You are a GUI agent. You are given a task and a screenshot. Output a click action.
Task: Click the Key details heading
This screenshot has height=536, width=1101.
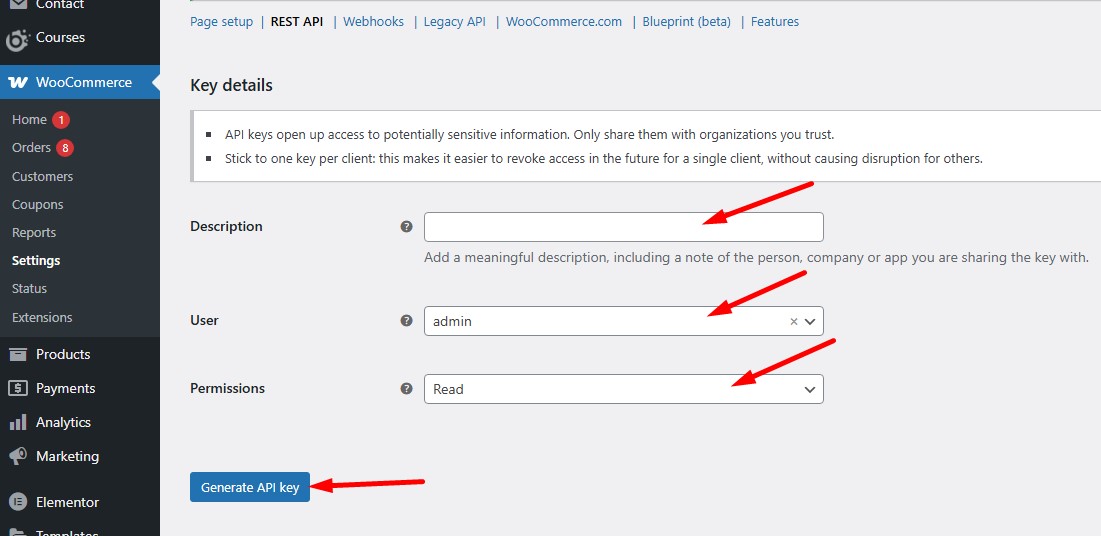[x=231, y=86]
